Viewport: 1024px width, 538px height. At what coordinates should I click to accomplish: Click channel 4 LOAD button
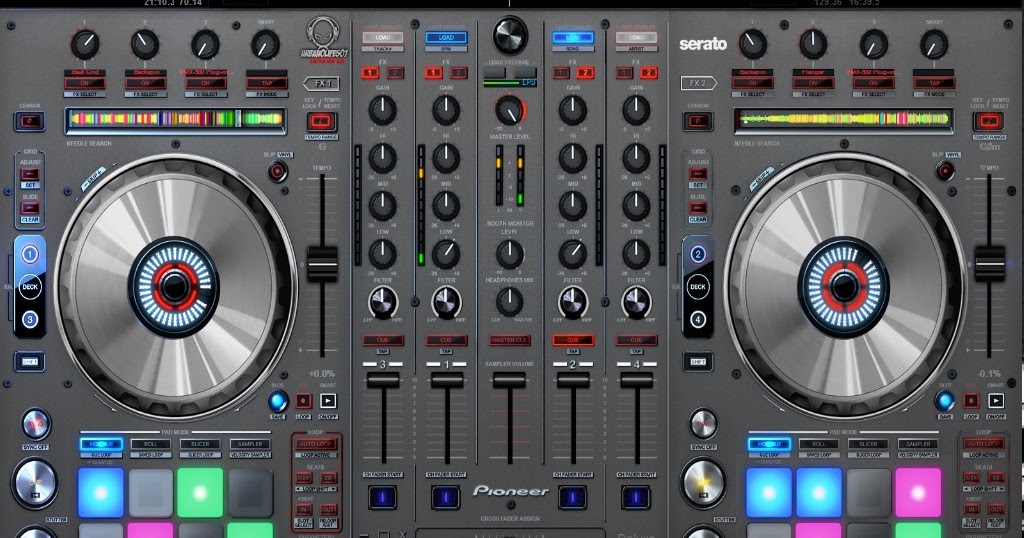636,38
